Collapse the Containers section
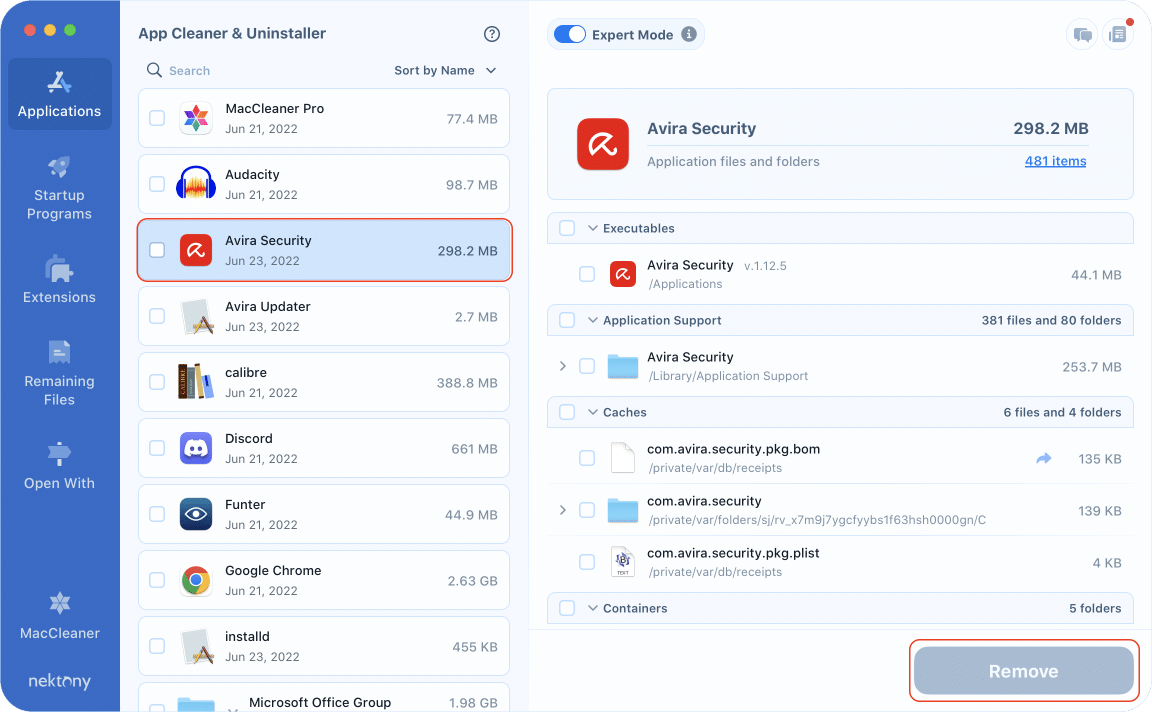The image size is (1152, 712). (x=593, y=608)
